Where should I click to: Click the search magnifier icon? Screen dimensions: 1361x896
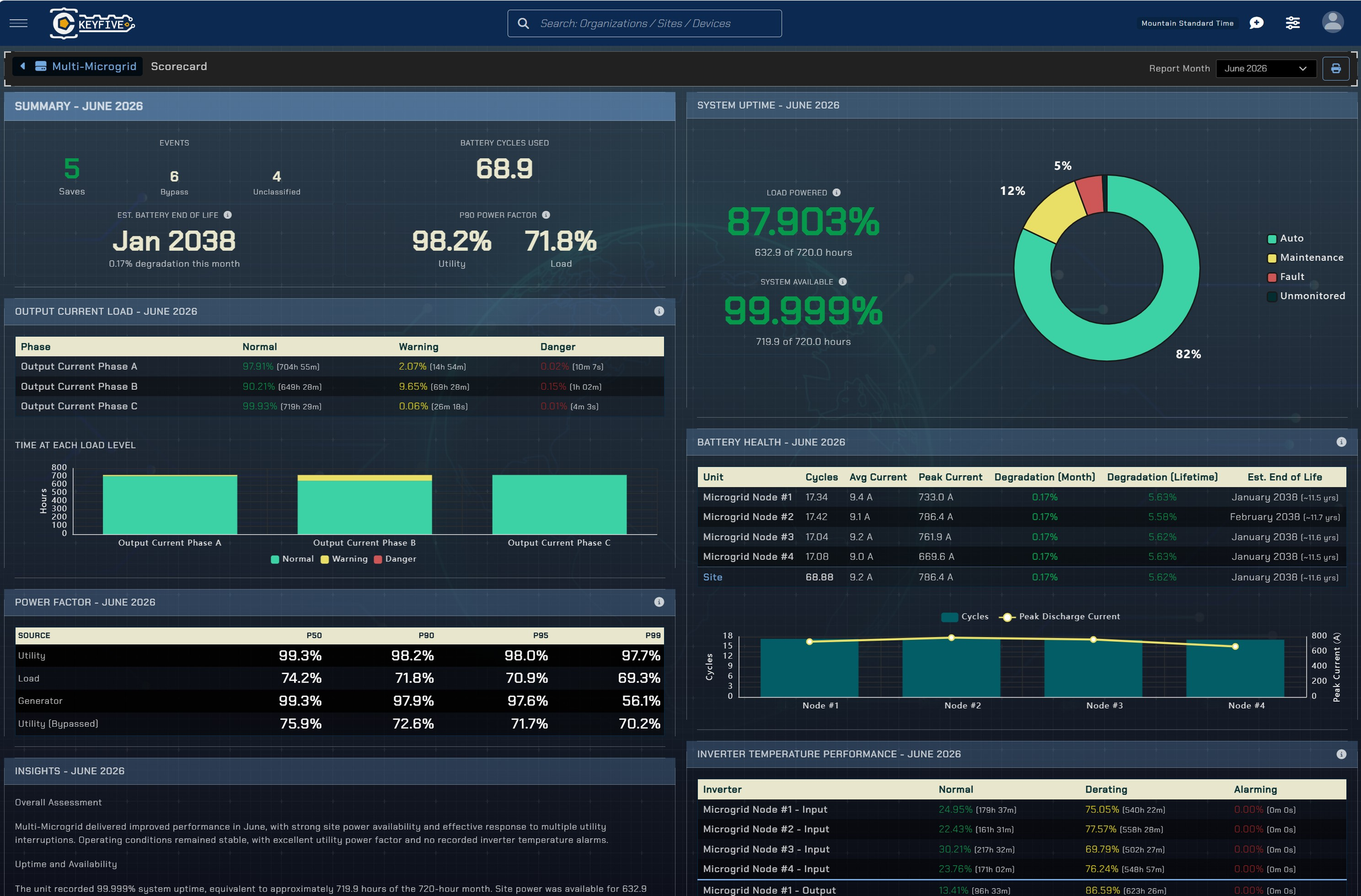tap(523, 23)
